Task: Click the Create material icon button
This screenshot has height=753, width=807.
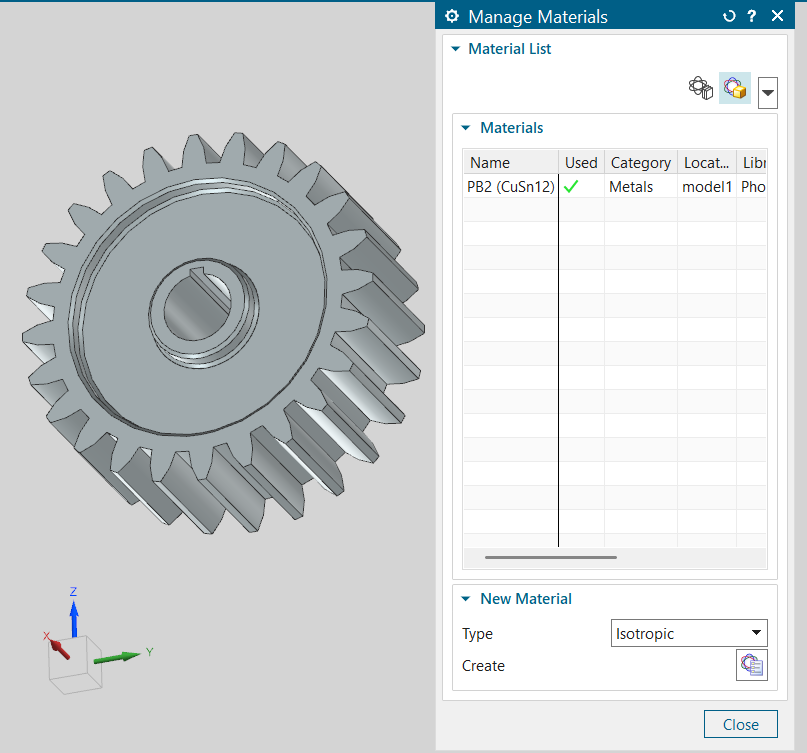Action: (x=751, y=665)
